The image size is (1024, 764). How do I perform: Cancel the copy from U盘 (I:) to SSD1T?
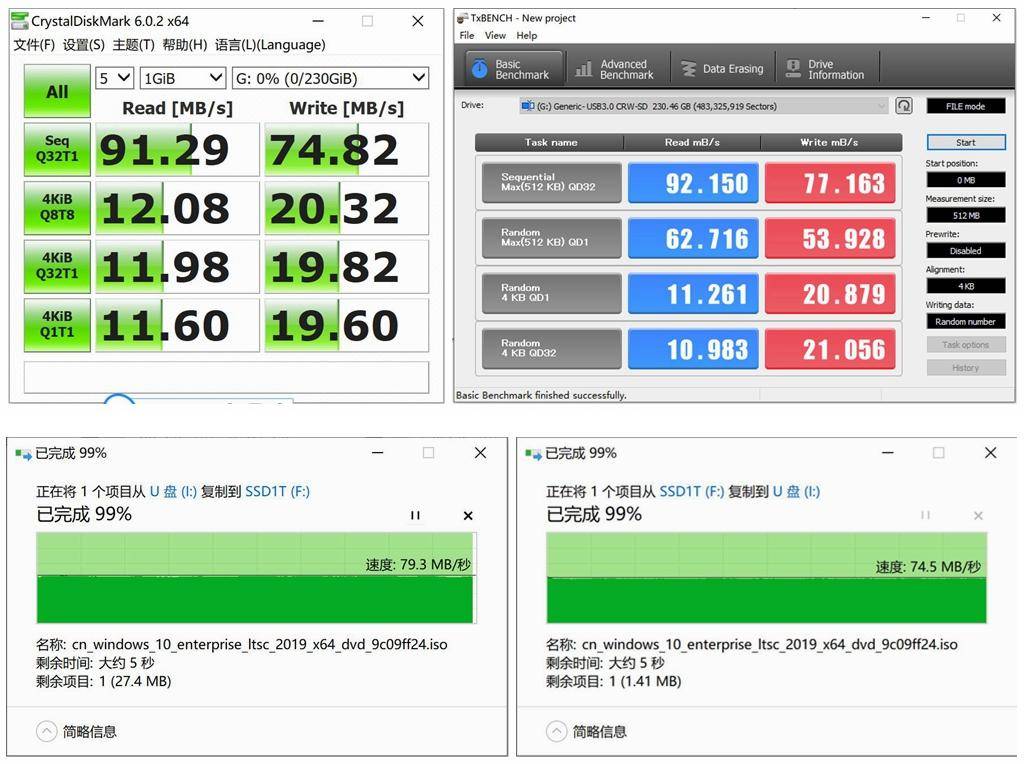coord(468,515)
